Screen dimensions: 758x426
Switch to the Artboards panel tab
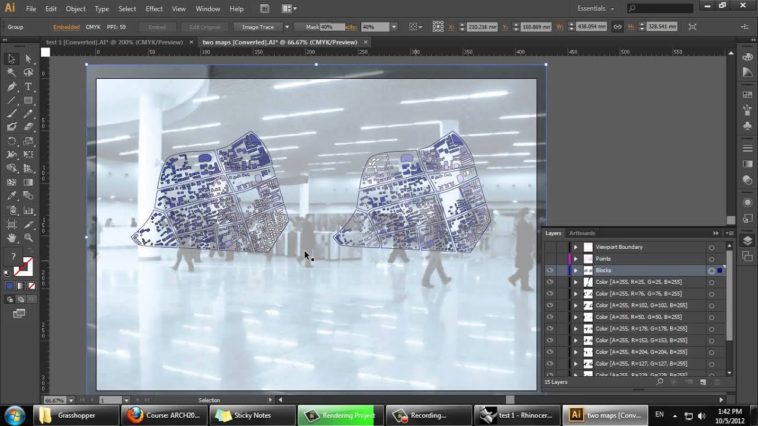(x=582, y=233)
